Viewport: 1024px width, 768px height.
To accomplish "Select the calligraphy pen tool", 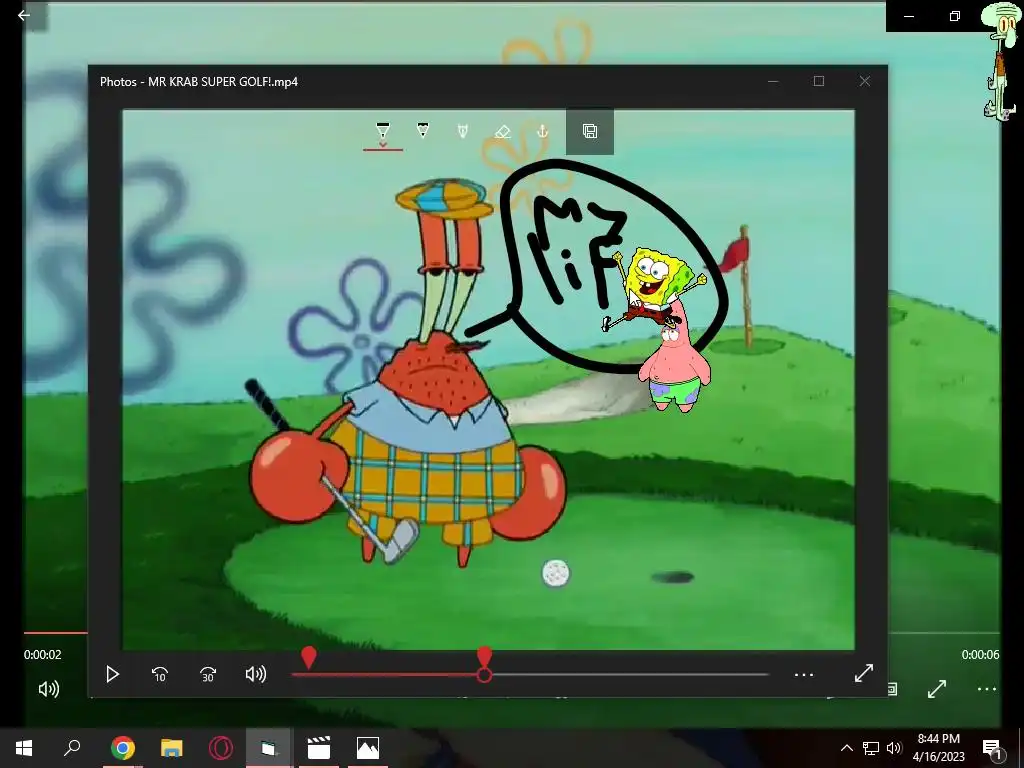I will pos(462,131).
